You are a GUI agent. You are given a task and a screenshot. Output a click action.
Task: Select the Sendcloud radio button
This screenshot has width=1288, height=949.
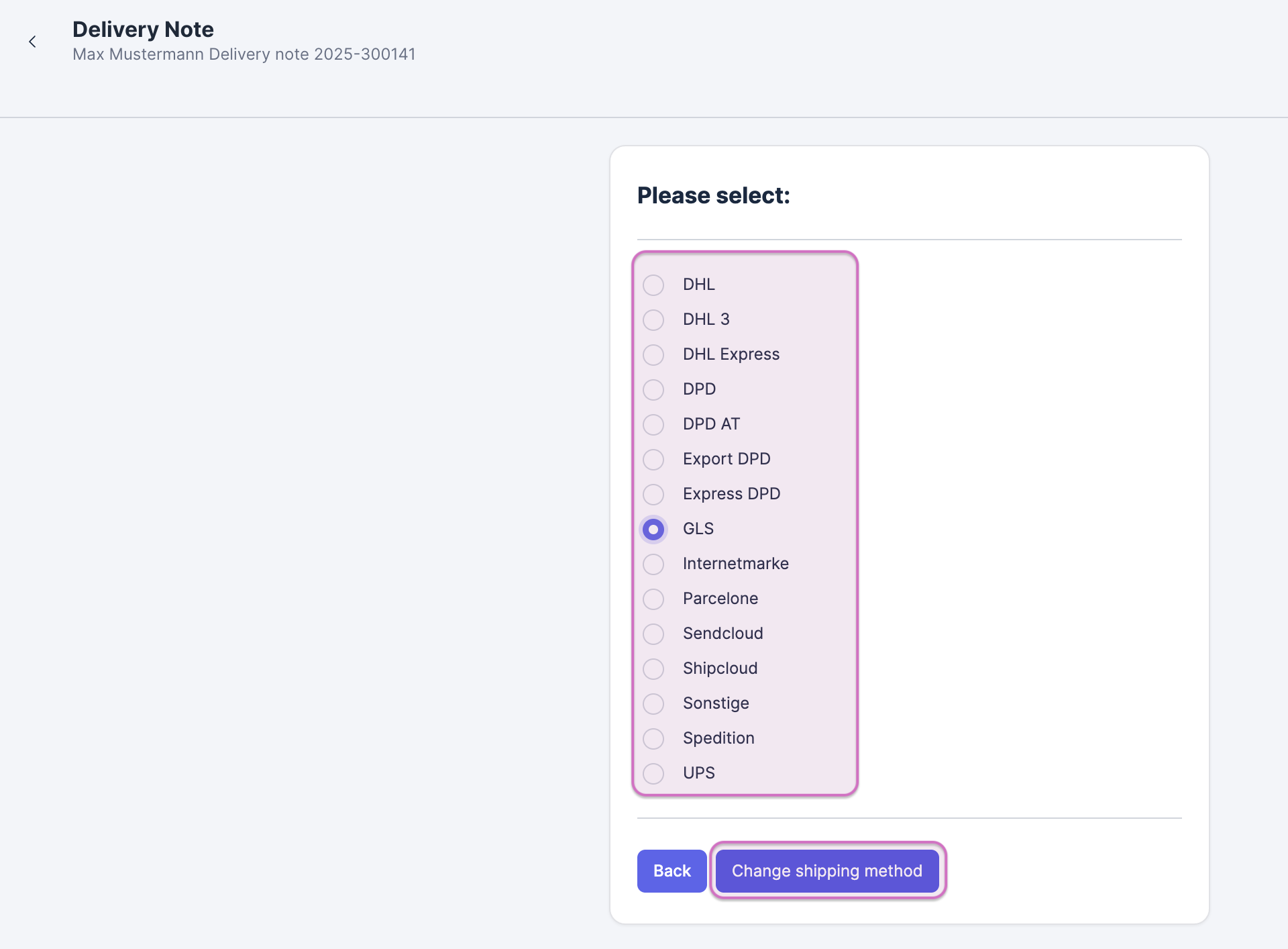coord(653,634)
